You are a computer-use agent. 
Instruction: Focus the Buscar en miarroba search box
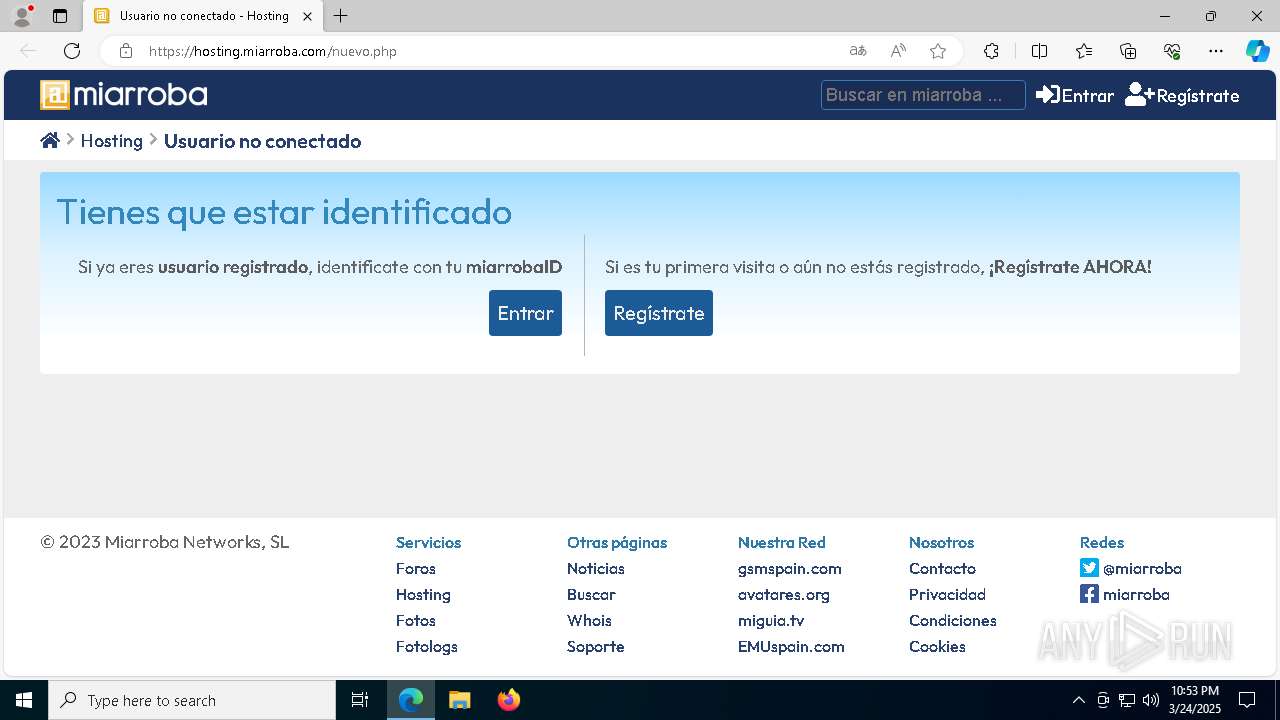pos(923,95)
